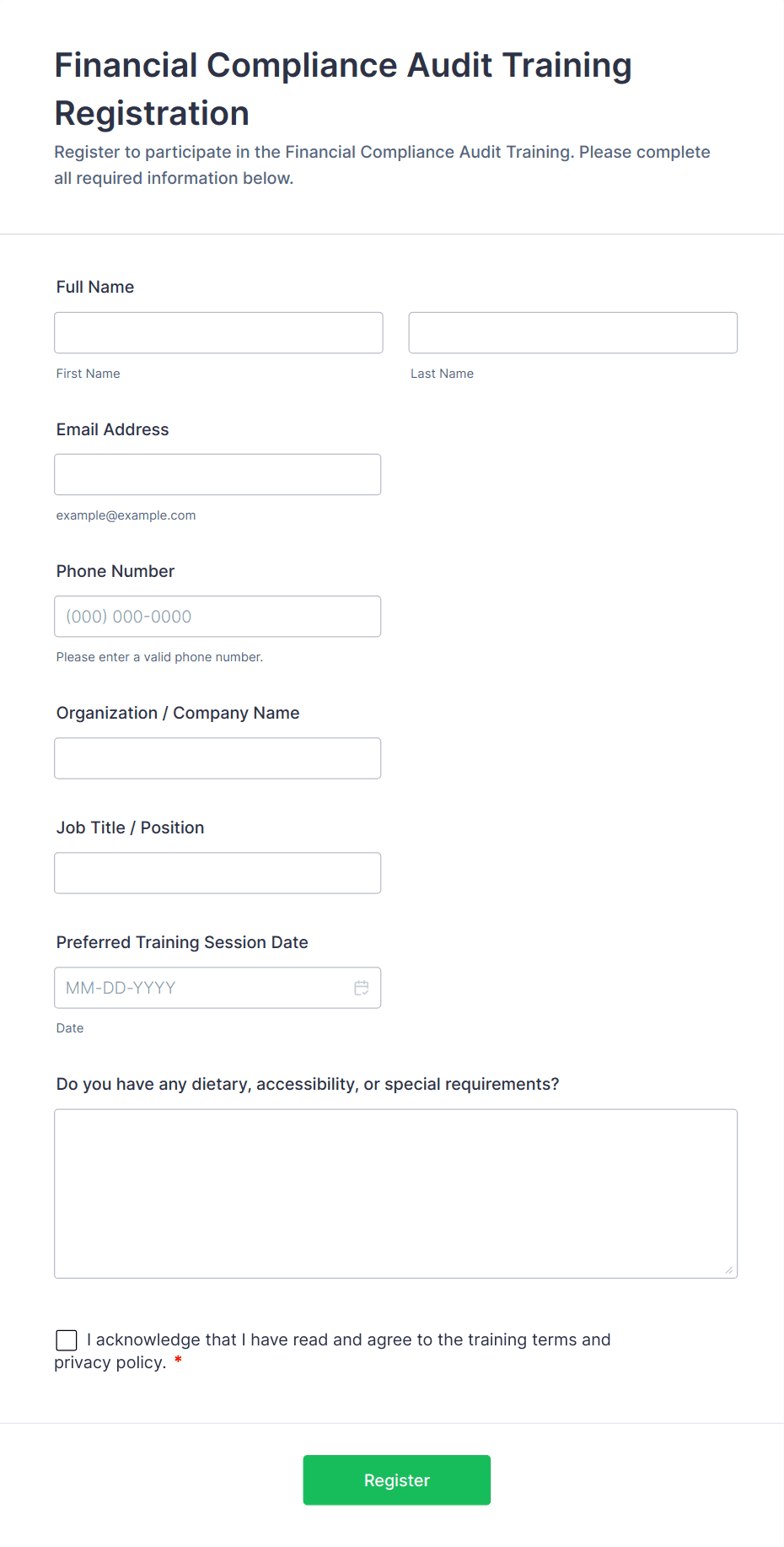Viewport: 784px width, 1547px height.
Task: Click the "Phone Number" label text
Action: tap(115, 571)
